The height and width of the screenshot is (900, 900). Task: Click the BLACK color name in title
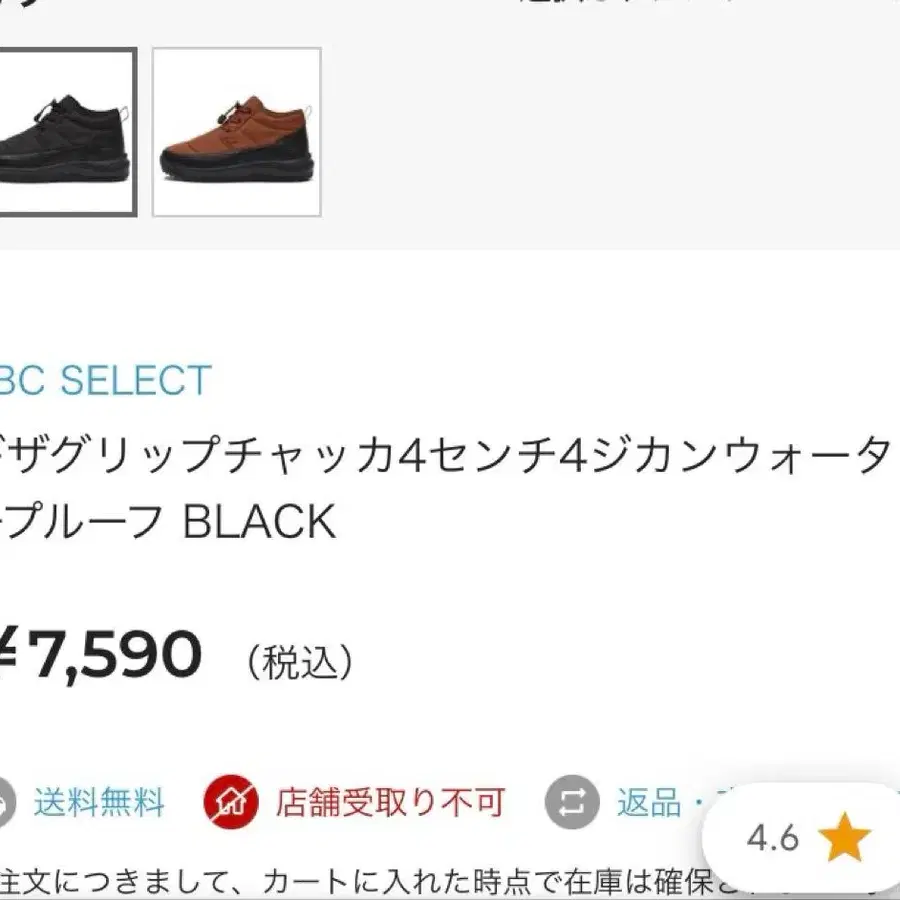[x=258, y=521]
